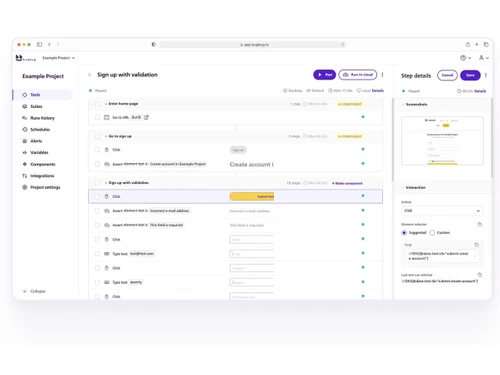The height and width of the screenshot is (375, 500).
Task: Tick the Enter home page group checkbox
Action: (x=97, y=104)
